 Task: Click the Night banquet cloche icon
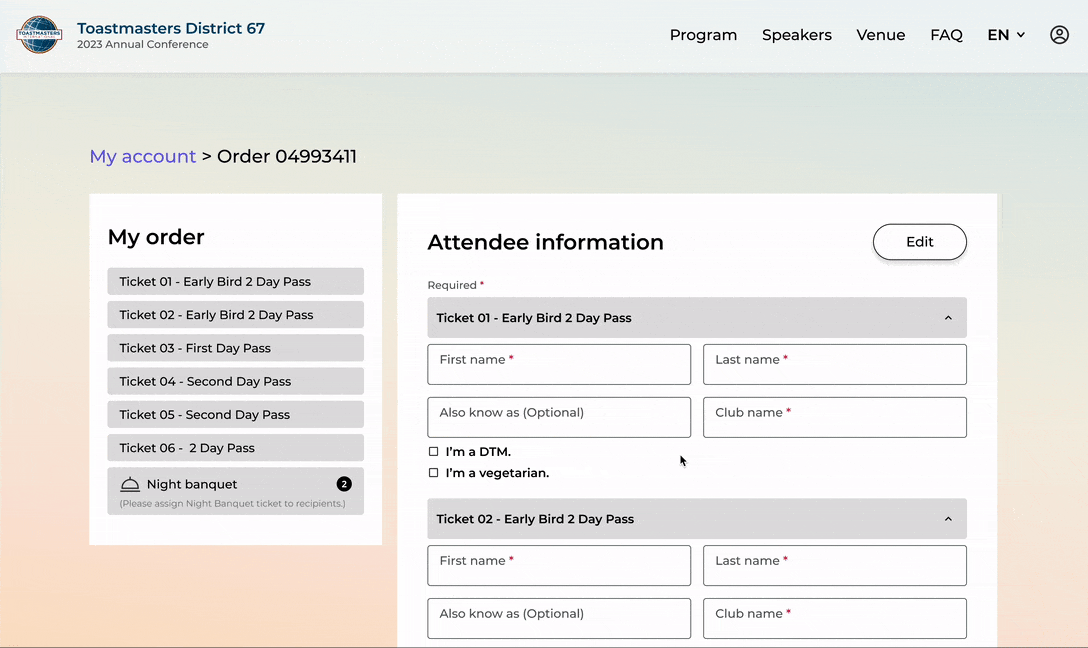pyautogui.click(x=130, y=484)
